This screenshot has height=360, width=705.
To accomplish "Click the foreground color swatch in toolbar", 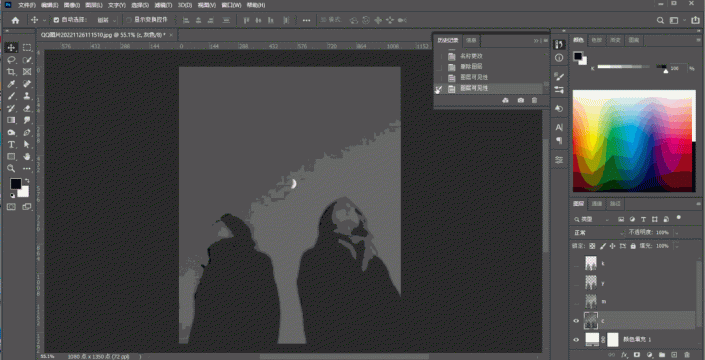I will (x=15, y=183).
